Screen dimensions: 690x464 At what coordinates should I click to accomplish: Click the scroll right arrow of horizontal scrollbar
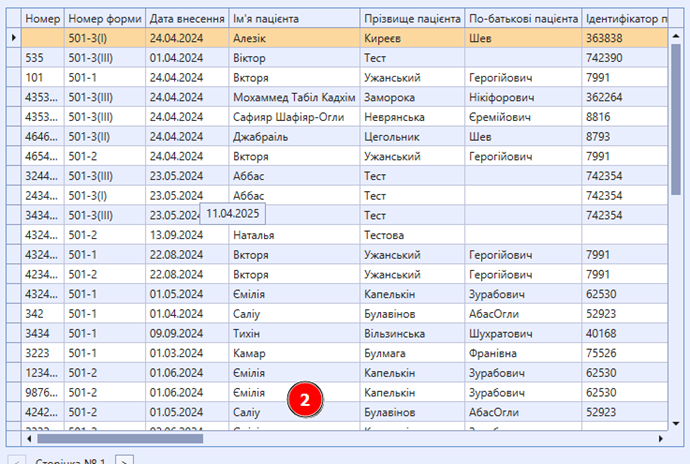[661, 438]
